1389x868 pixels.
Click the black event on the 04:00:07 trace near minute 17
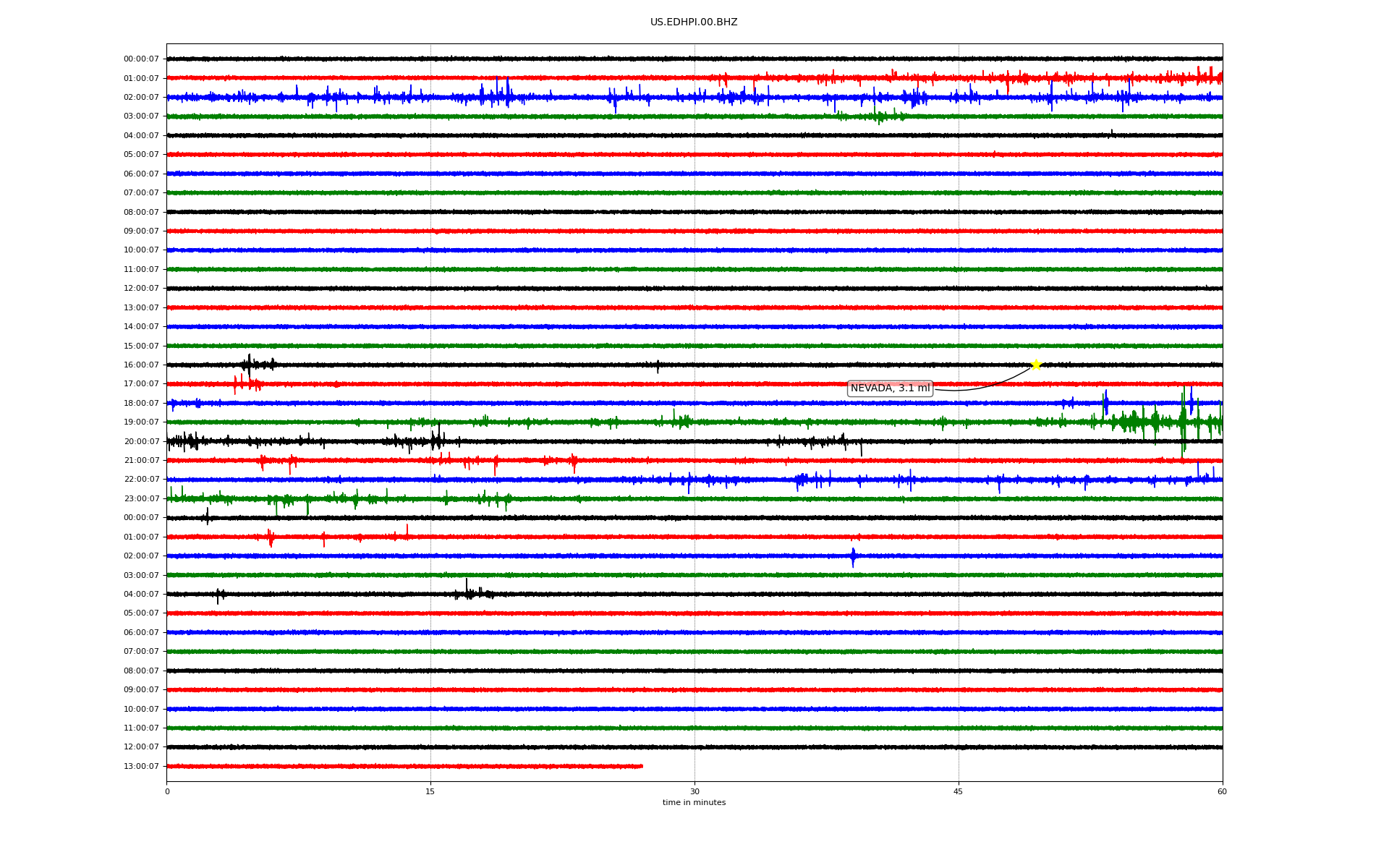[x=467, y=592]
